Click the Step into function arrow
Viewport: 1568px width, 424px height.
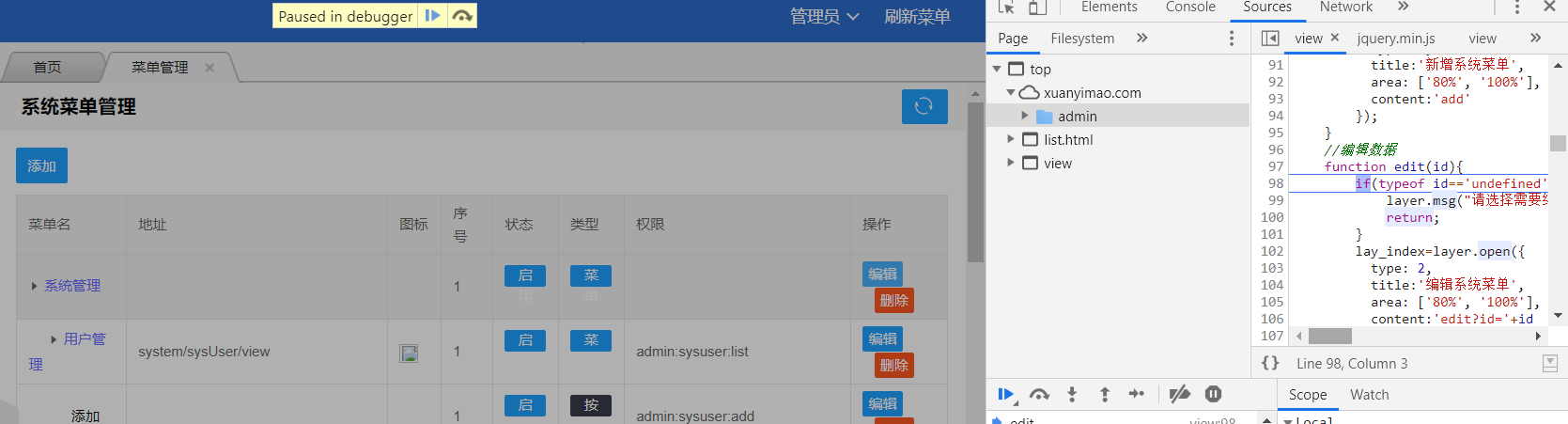[1072, 395]
